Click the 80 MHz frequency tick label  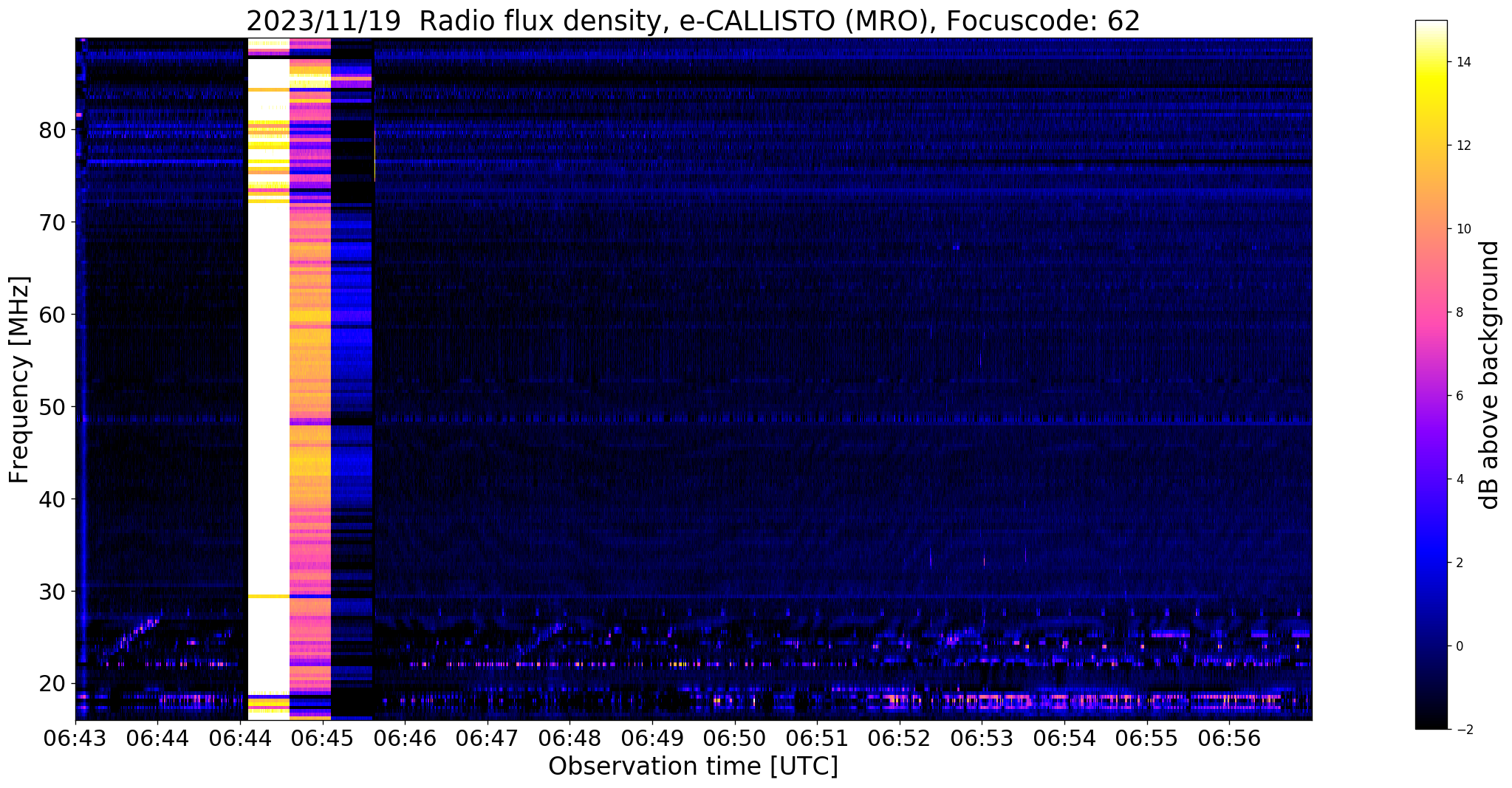tap(52, 130)
